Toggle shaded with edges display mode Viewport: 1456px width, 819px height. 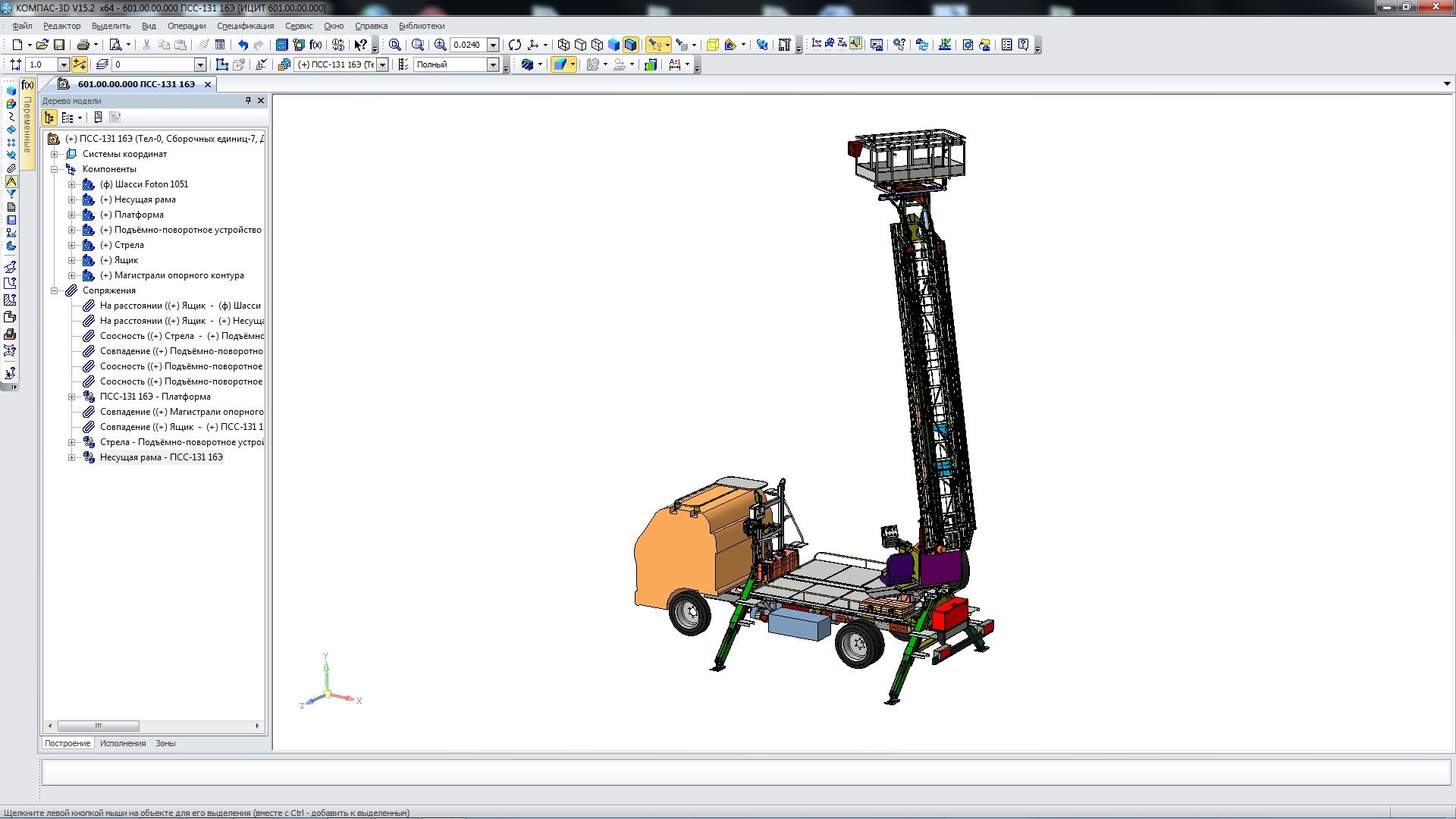coord(630,45)
